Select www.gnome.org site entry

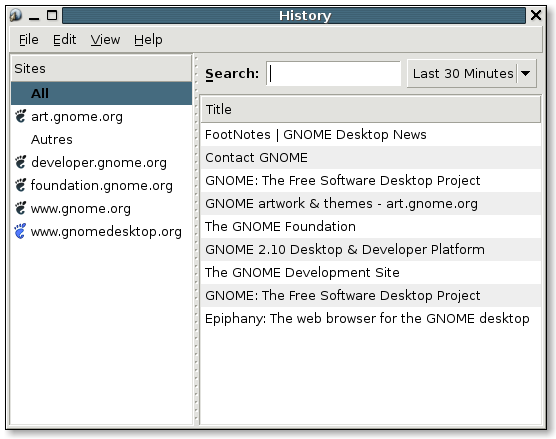tap(101, 208)
